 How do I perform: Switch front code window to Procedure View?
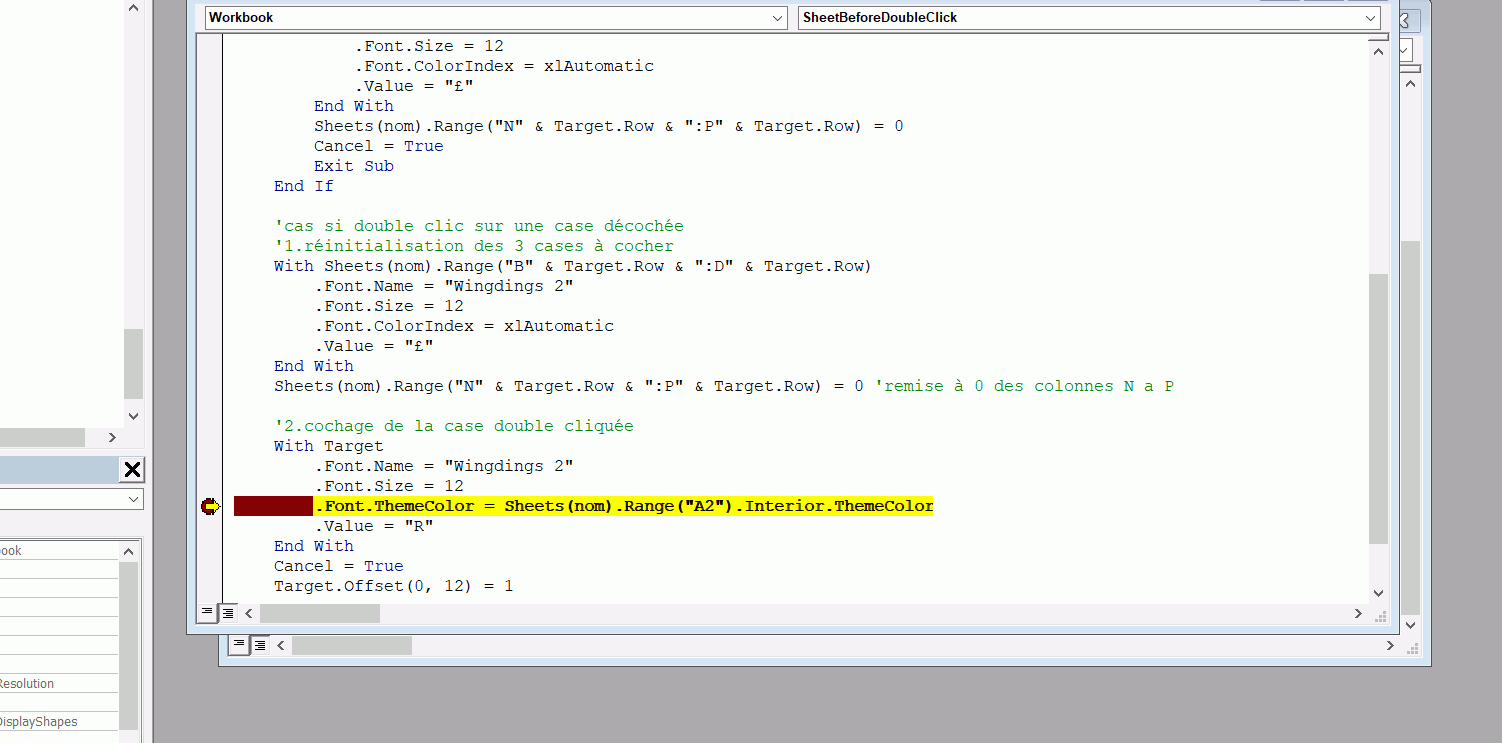207,613
